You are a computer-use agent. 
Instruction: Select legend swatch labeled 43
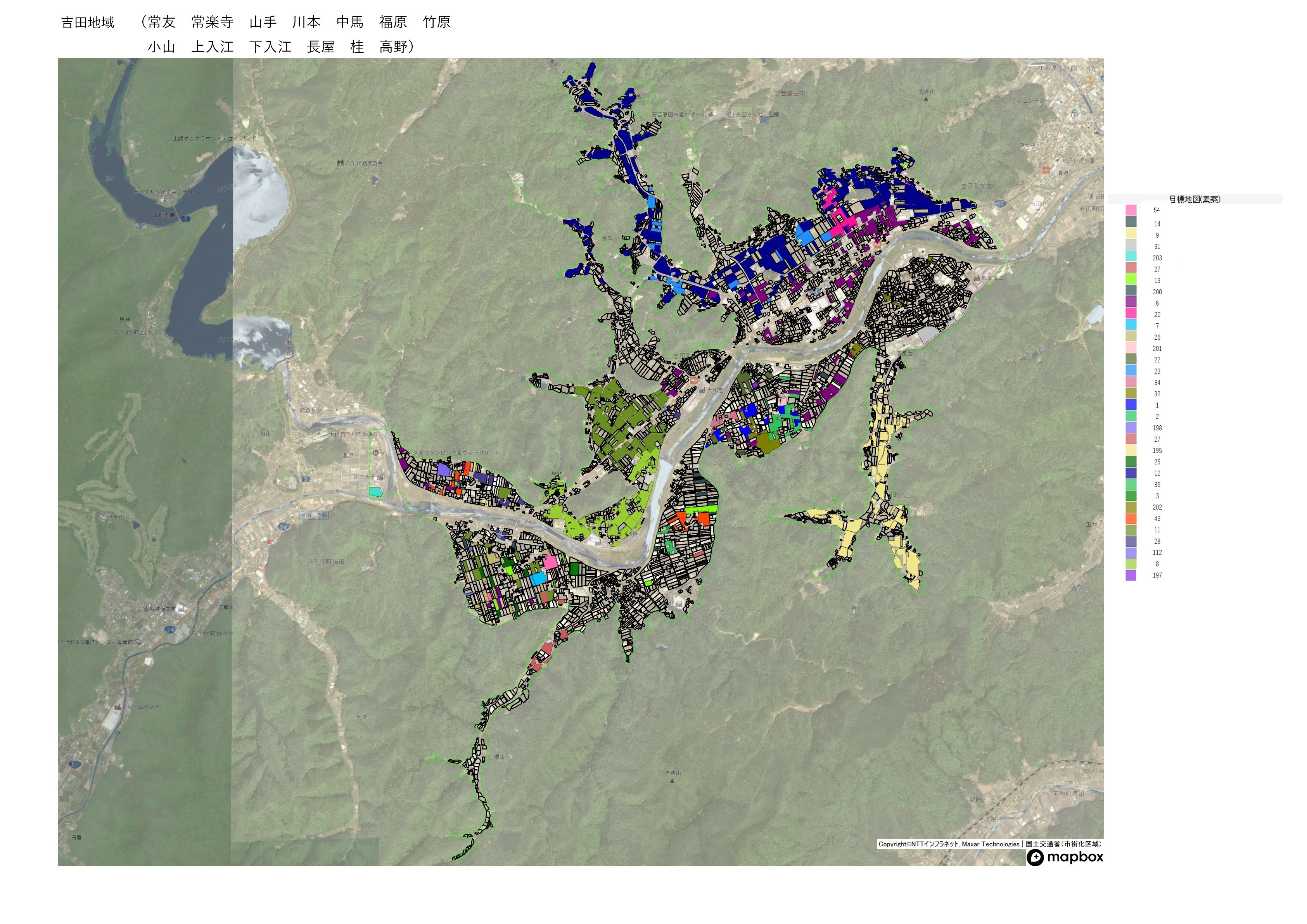pos(1131,518)
